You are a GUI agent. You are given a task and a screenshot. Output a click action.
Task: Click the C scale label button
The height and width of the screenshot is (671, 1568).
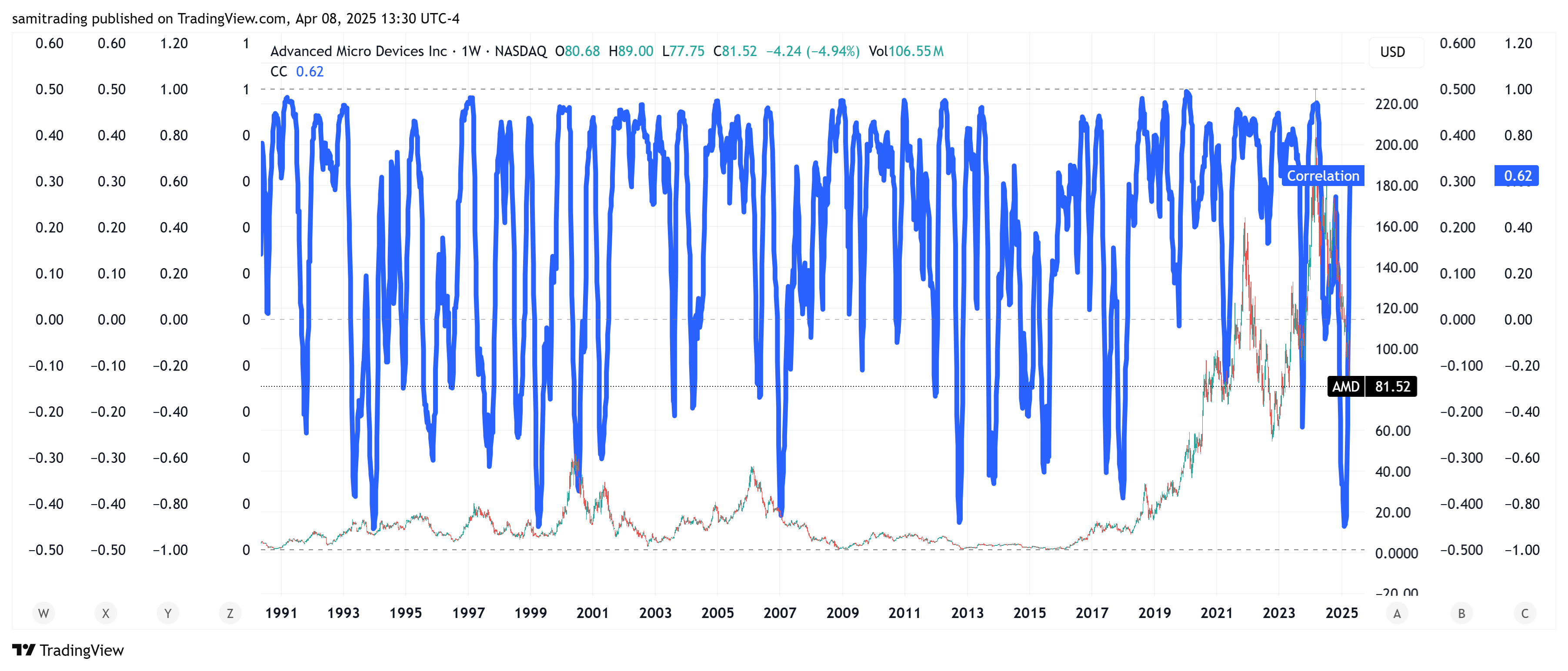coord(1525,613)
